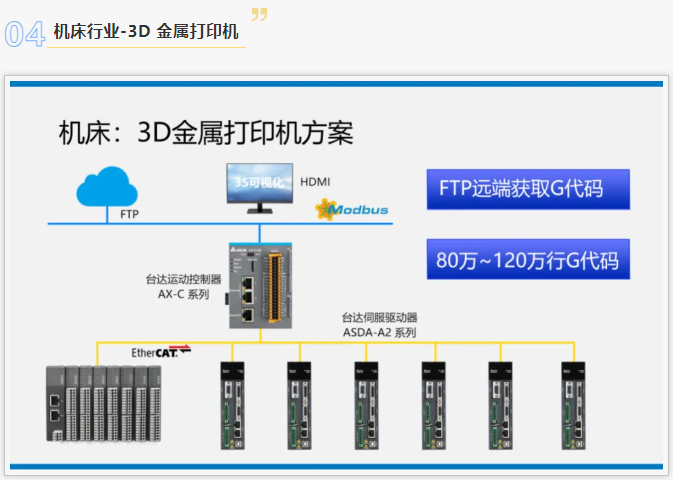
Task: Click the ASDA-A2 系列 text
Action: (379, 333)
